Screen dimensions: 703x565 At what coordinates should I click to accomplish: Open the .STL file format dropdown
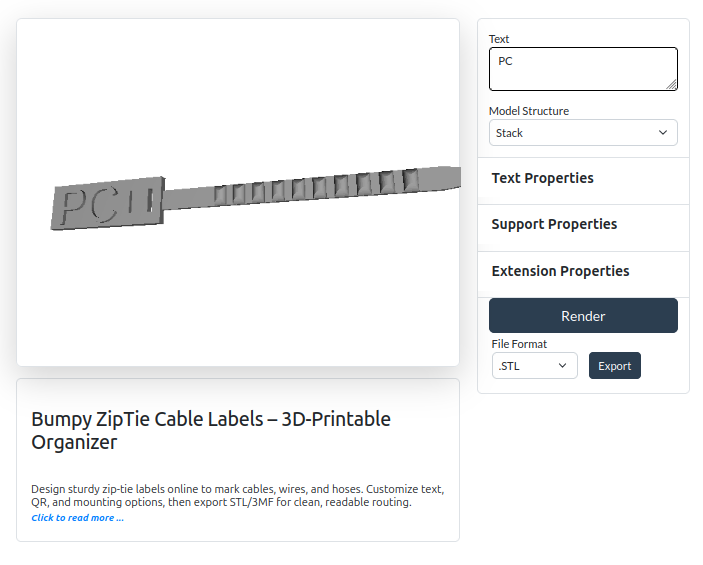tap(534, 366)
